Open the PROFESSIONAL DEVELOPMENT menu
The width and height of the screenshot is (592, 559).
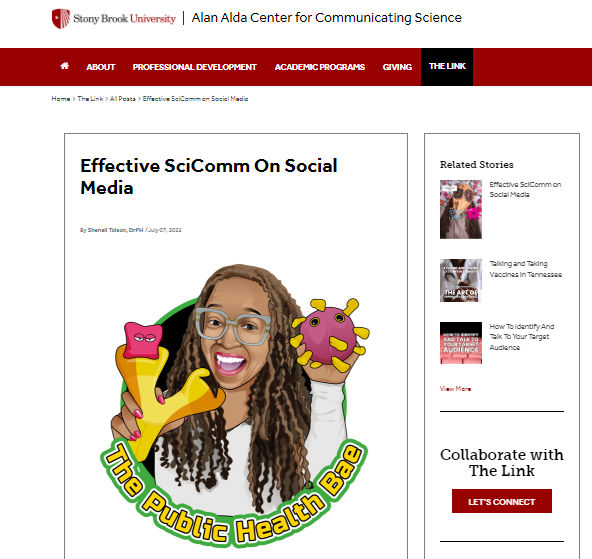click(x=194, y=67)
